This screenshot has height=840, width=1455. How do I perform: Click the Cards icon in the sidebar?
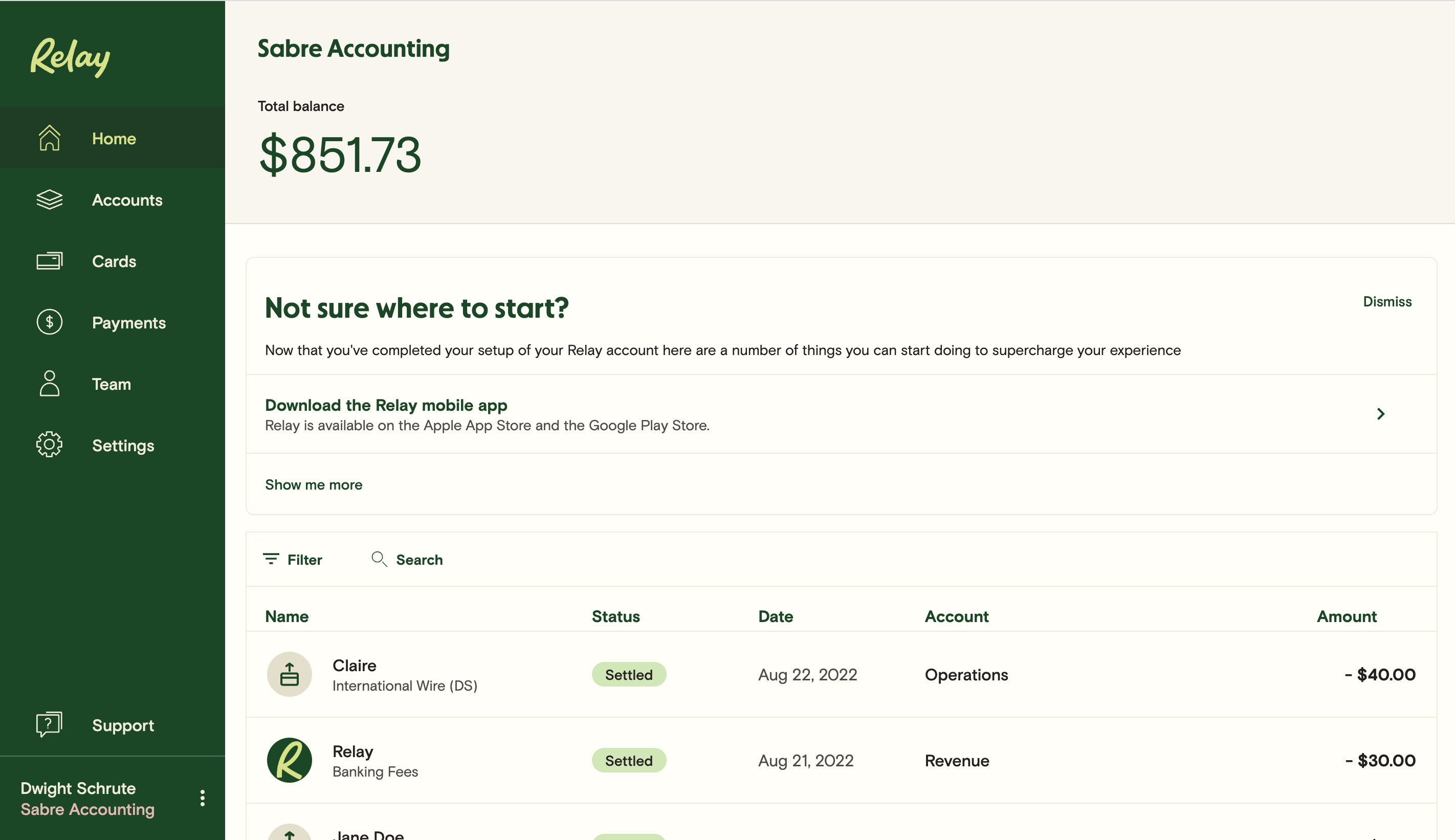49,261
